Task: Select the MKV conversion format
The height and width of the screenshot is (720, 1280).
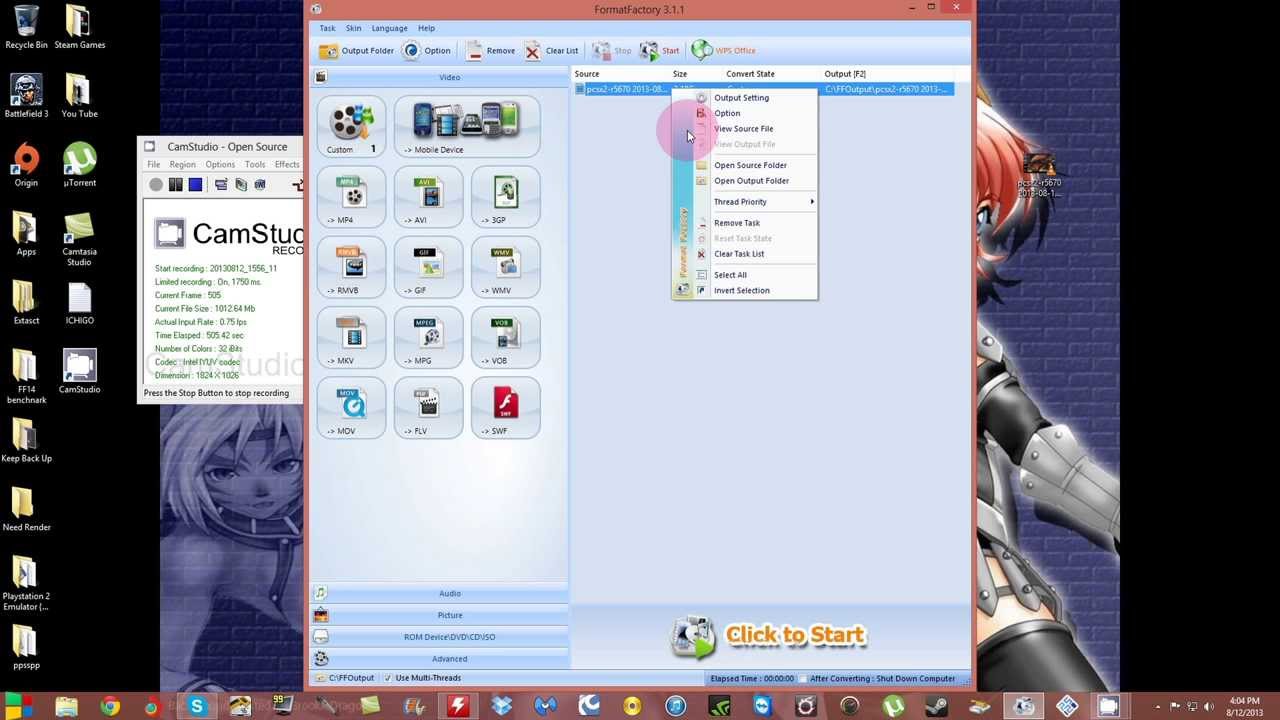Action: [351, 338]
